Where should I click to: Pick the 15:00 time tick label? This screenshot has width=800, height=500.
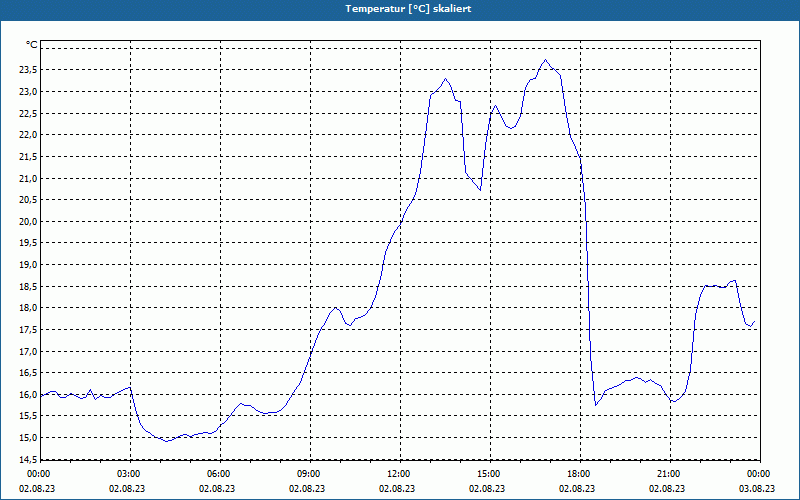(490, 474)
